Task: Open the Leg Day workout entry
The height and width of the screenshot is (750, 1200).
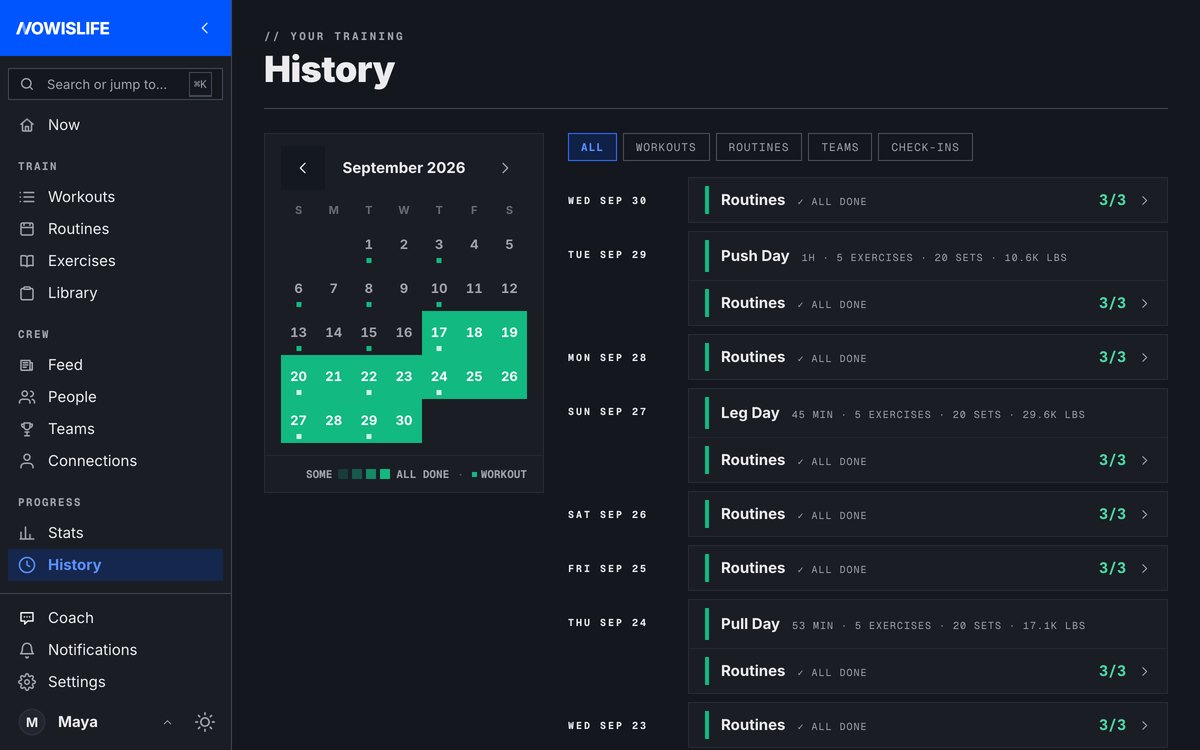Action: tap(928, 413)
